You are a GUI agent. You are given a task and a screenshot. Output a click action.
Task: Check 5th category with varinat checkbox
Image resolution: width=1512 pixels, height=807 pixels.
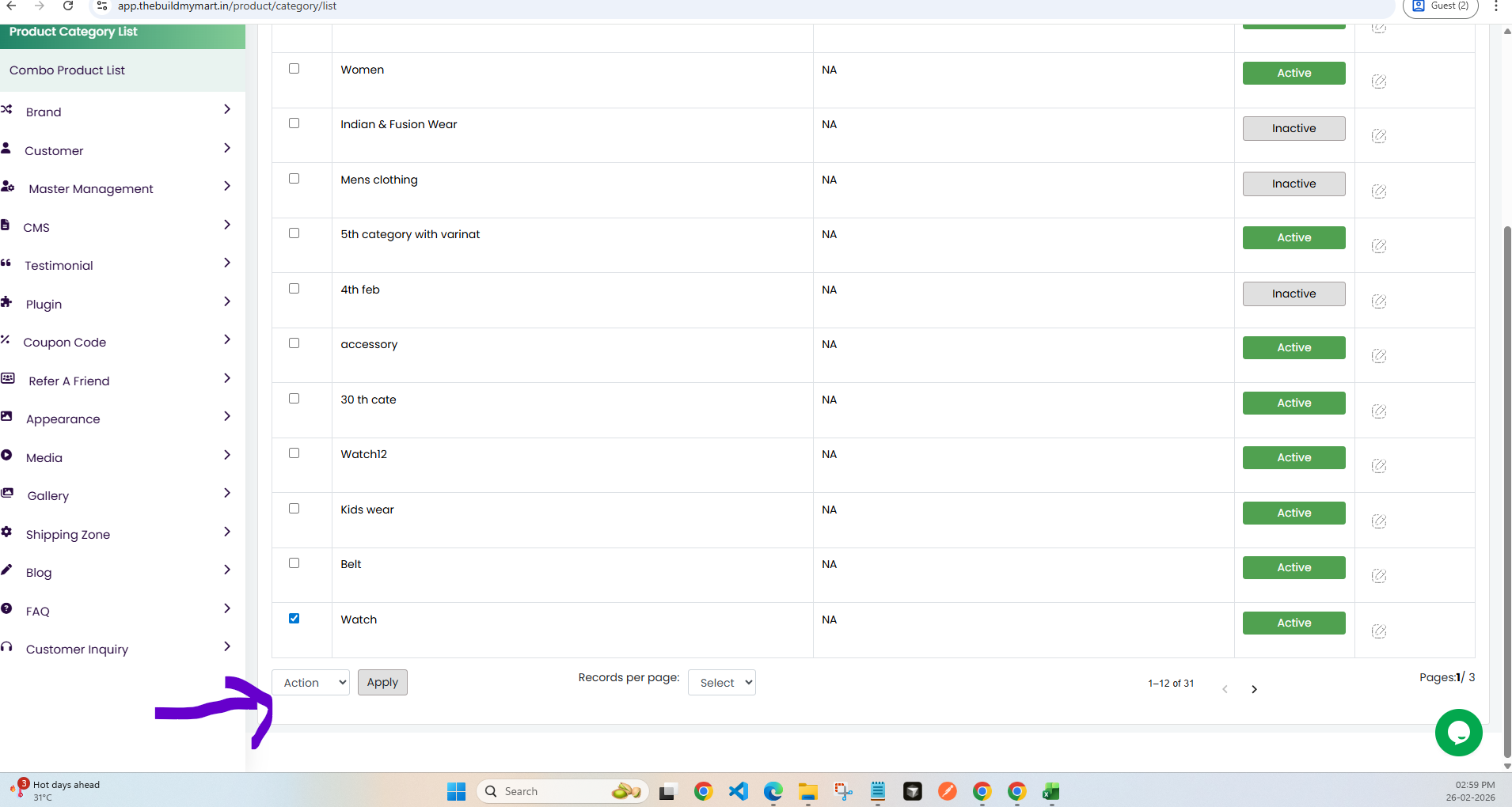(x=294, y=233)
